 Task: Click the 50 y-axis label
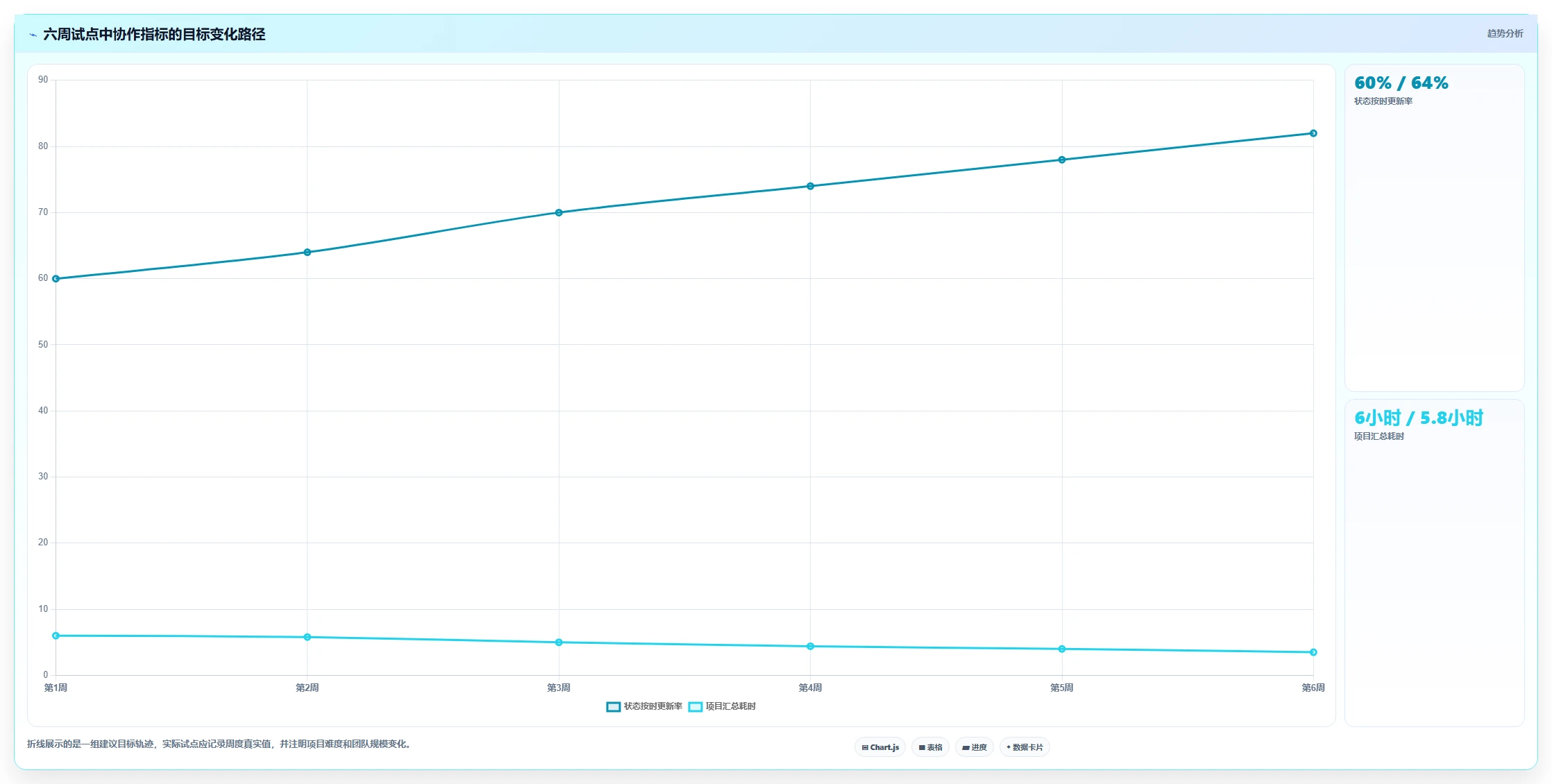43,345
